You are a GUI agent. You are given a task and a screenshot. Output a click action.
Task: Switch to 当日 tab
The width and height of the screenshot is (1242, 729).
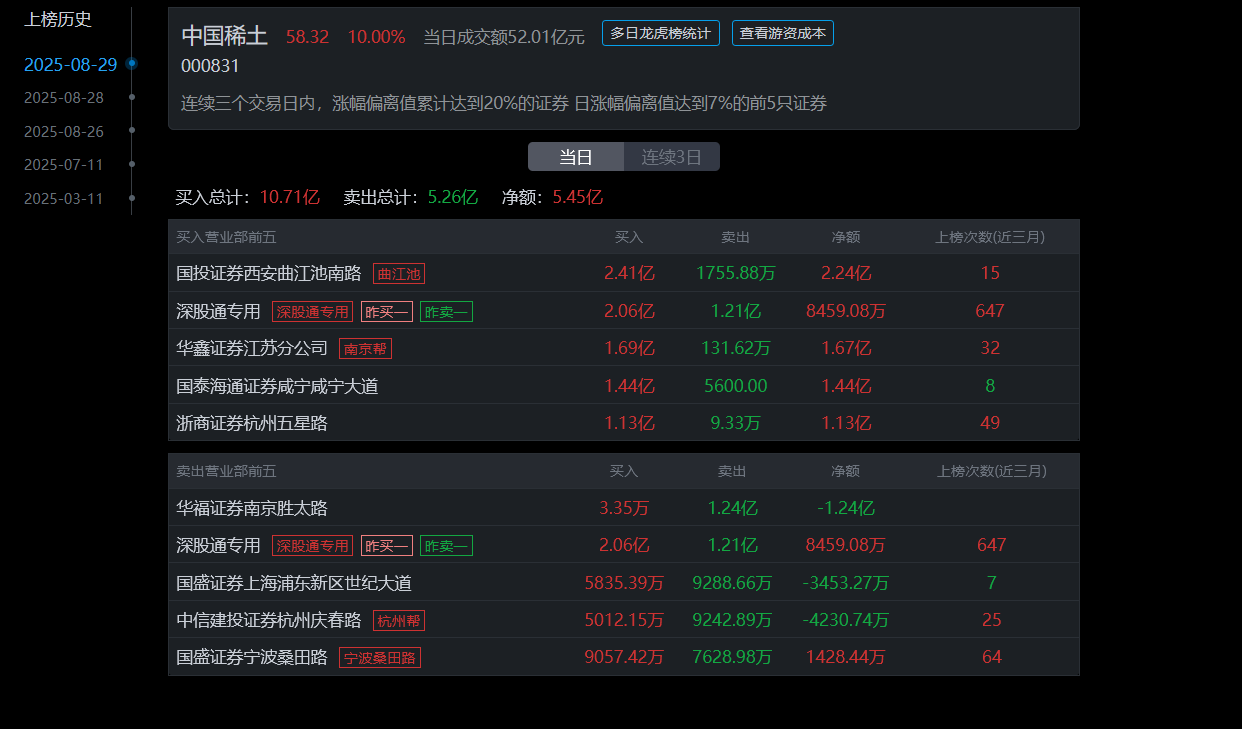tap(576, 157)
